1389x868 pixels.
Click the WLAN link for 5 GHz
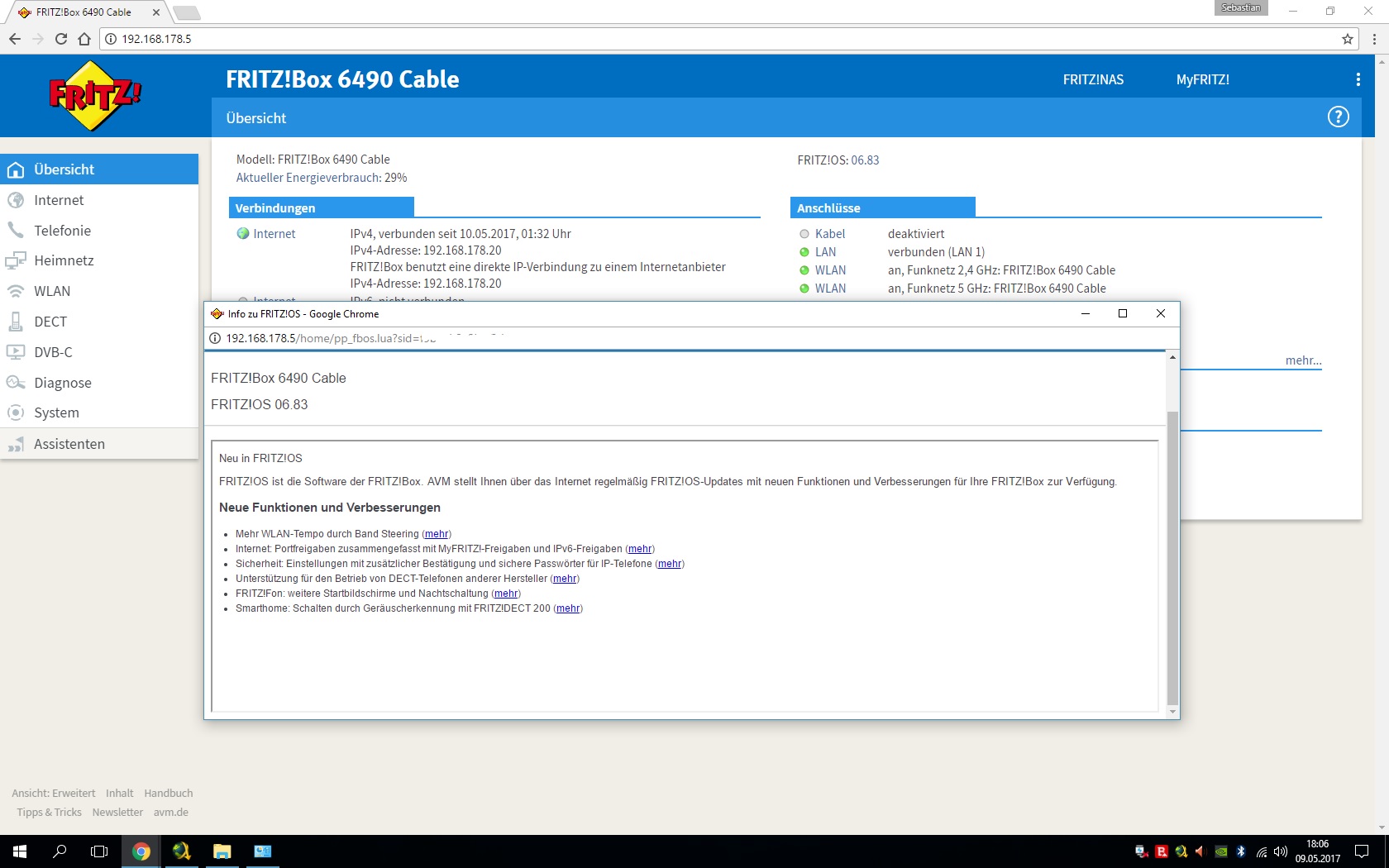(x=830, y=289)
